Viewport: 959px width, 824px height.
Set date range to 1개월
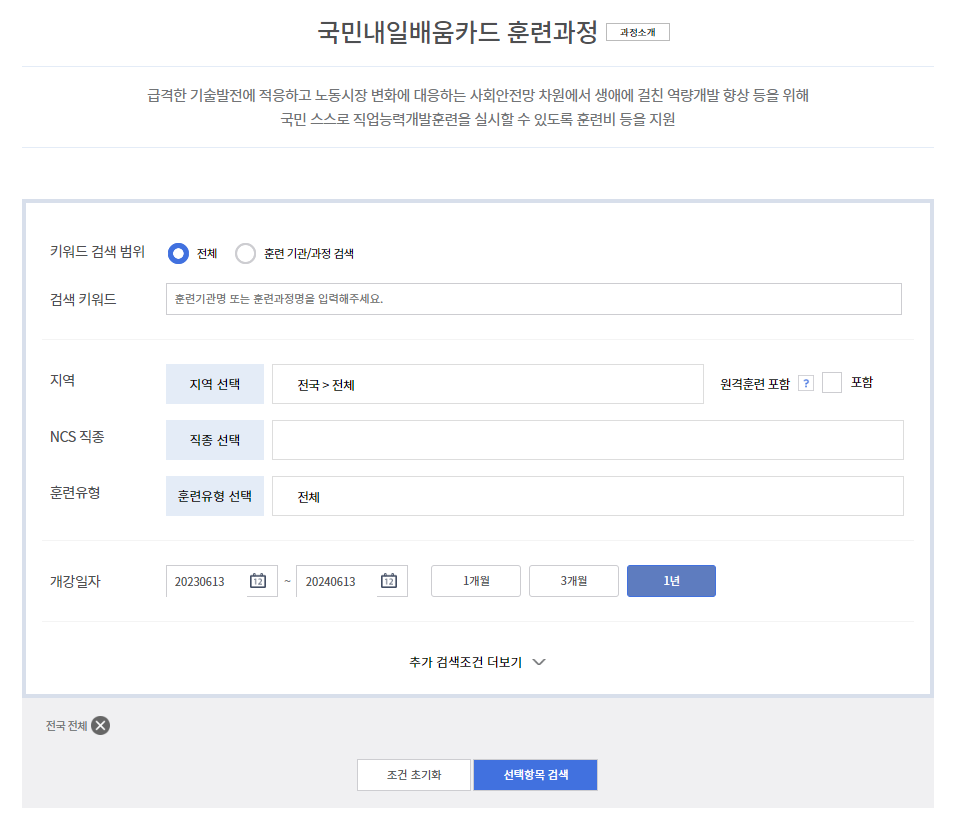click(475, 581)
